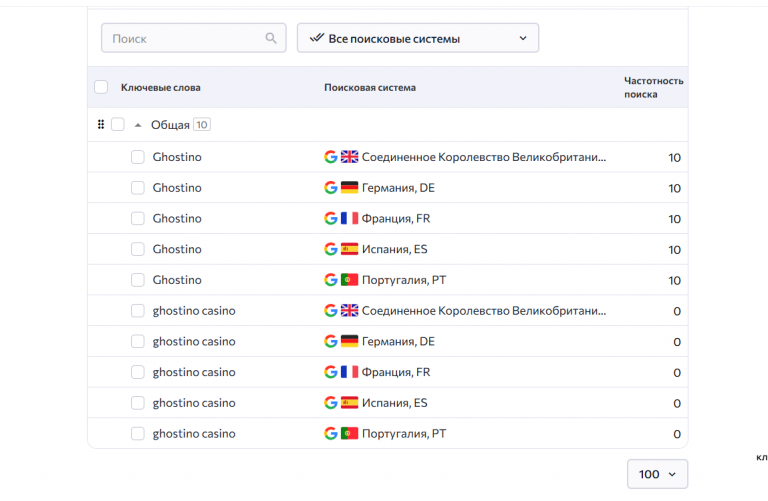The width and height of the screenshot is (768, 501).
Task: Click the Spain flag in the ghostino casino row
Action: pos(349,403)
